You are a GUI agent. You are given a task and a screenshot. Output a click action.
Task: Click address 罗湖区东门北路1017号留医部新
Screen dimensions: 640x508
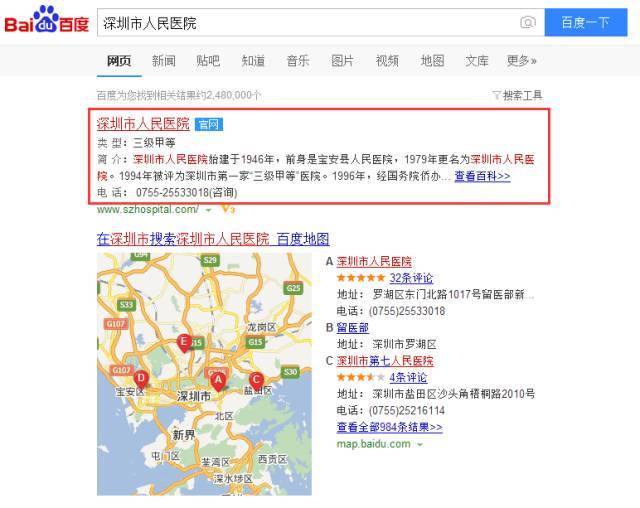point(453,295)
